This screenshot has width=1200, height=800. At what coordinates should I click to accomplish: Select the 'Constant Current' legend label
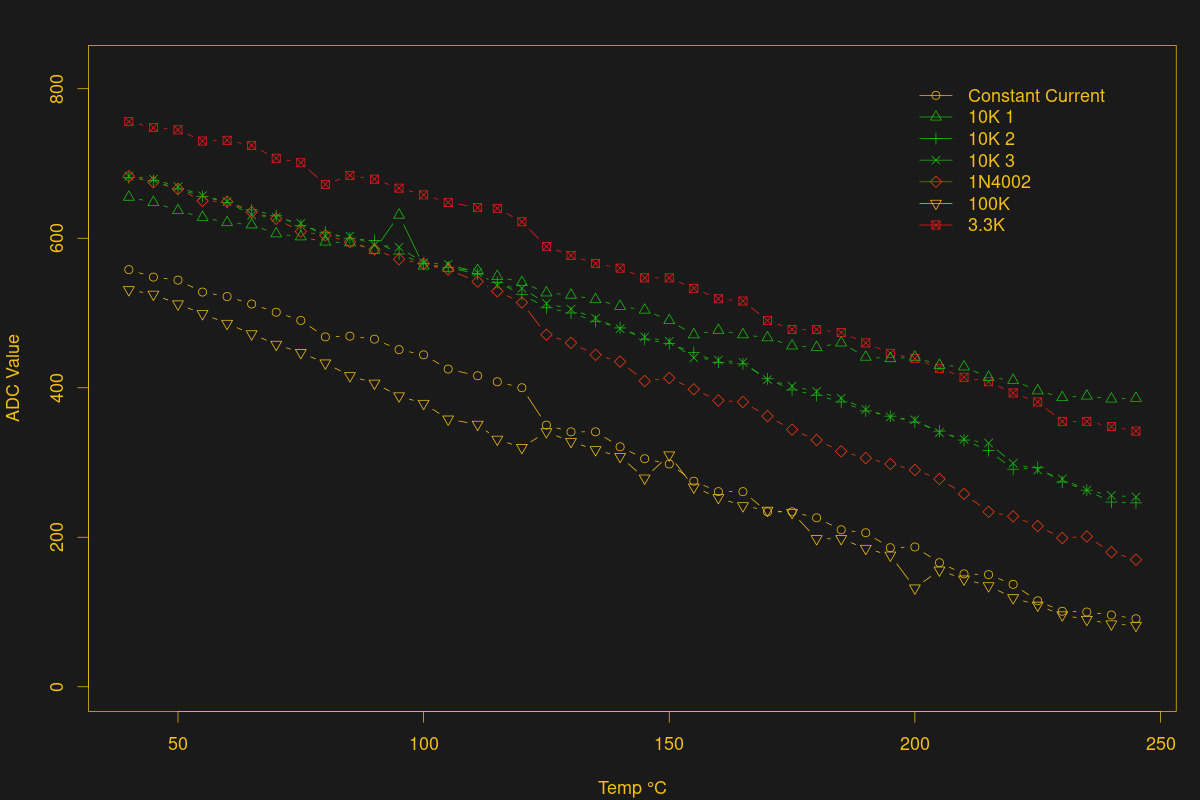click(1036, 96)
